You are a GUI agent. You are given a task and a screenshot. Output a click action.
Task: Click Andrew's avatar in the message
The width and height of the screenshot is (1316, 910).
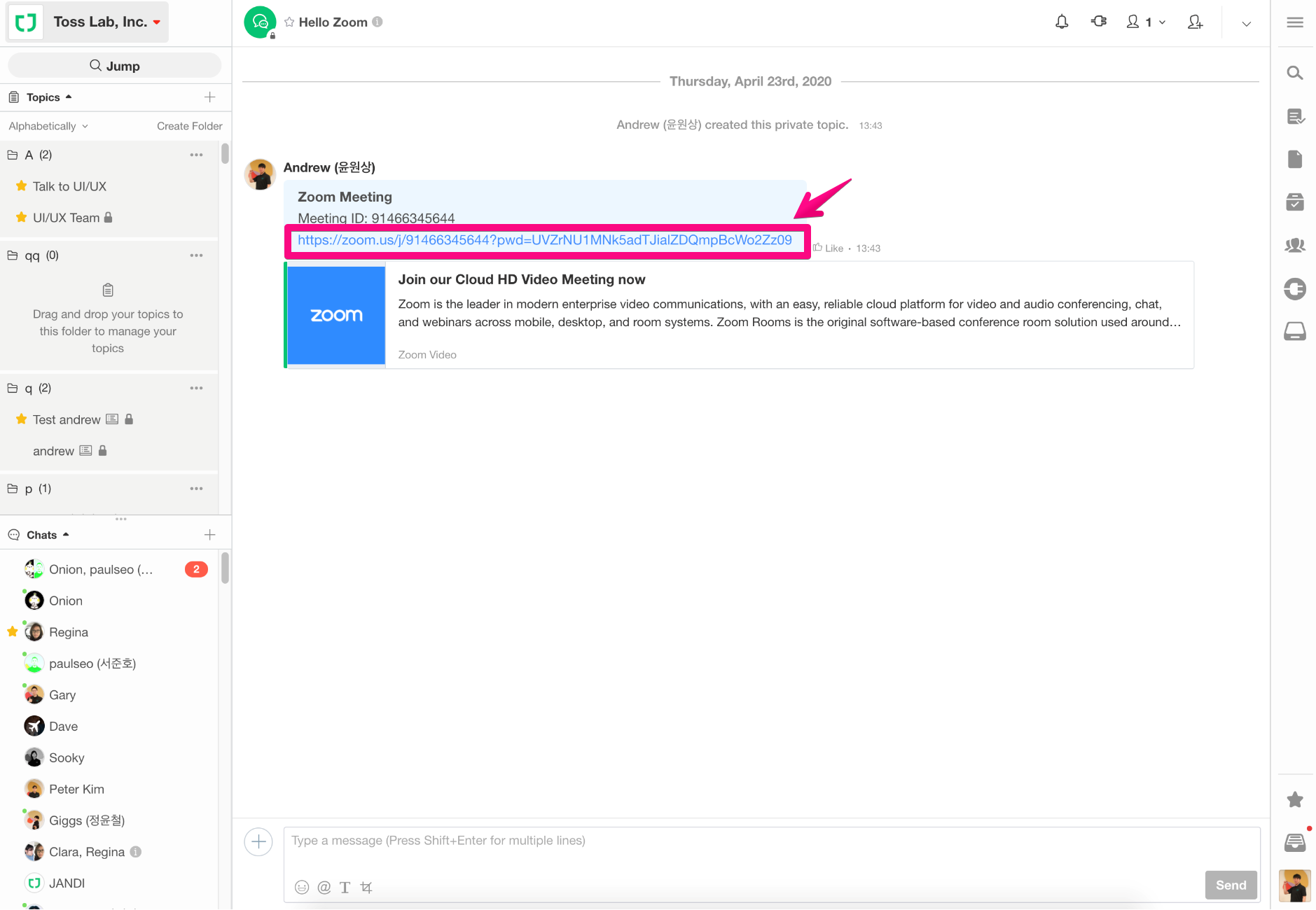(x=260, y=174)
